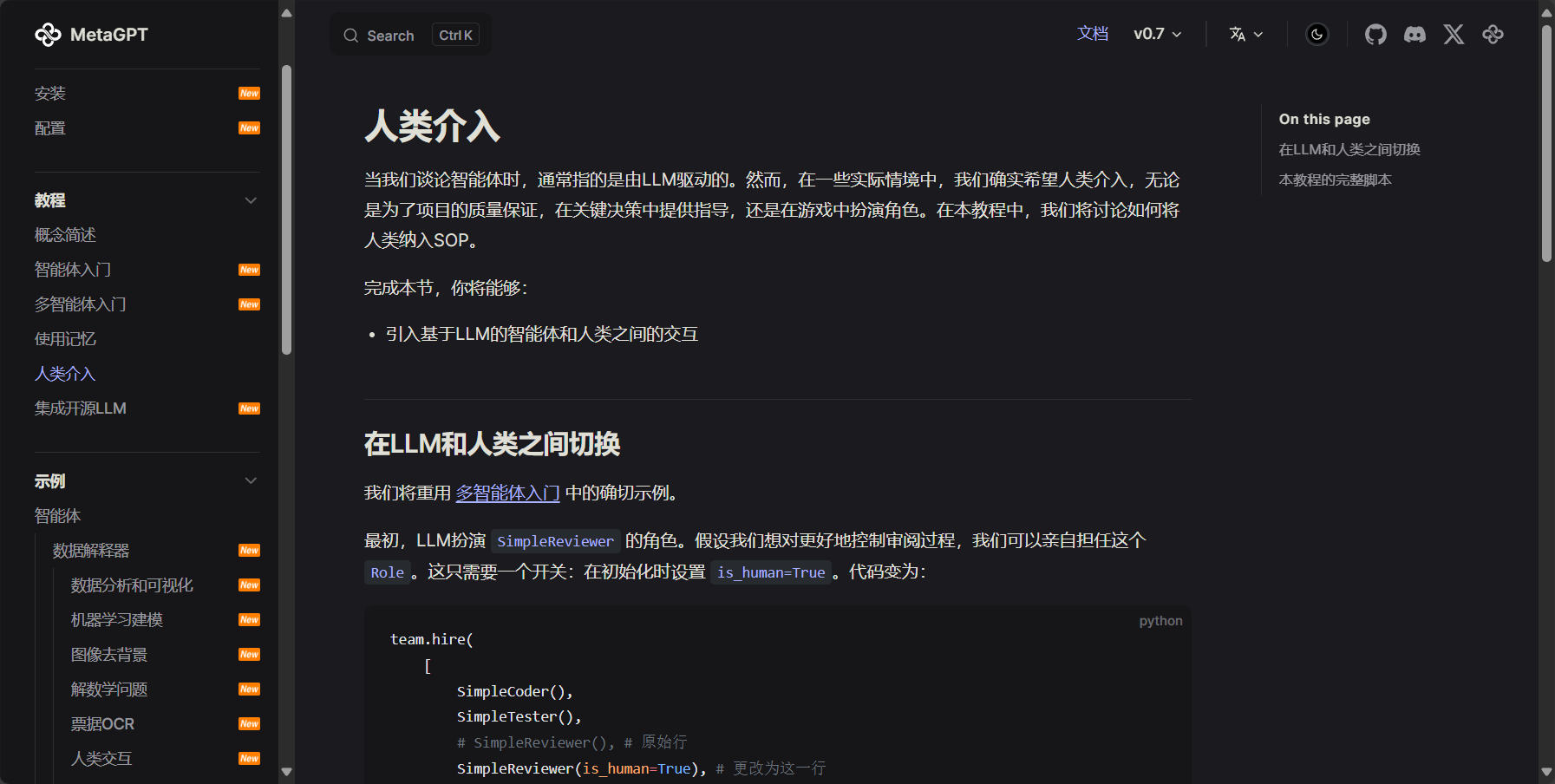The width and height of the screenshot is (1555, 784).
Task: Click the On this page heading
Action: click(1324, 119)
